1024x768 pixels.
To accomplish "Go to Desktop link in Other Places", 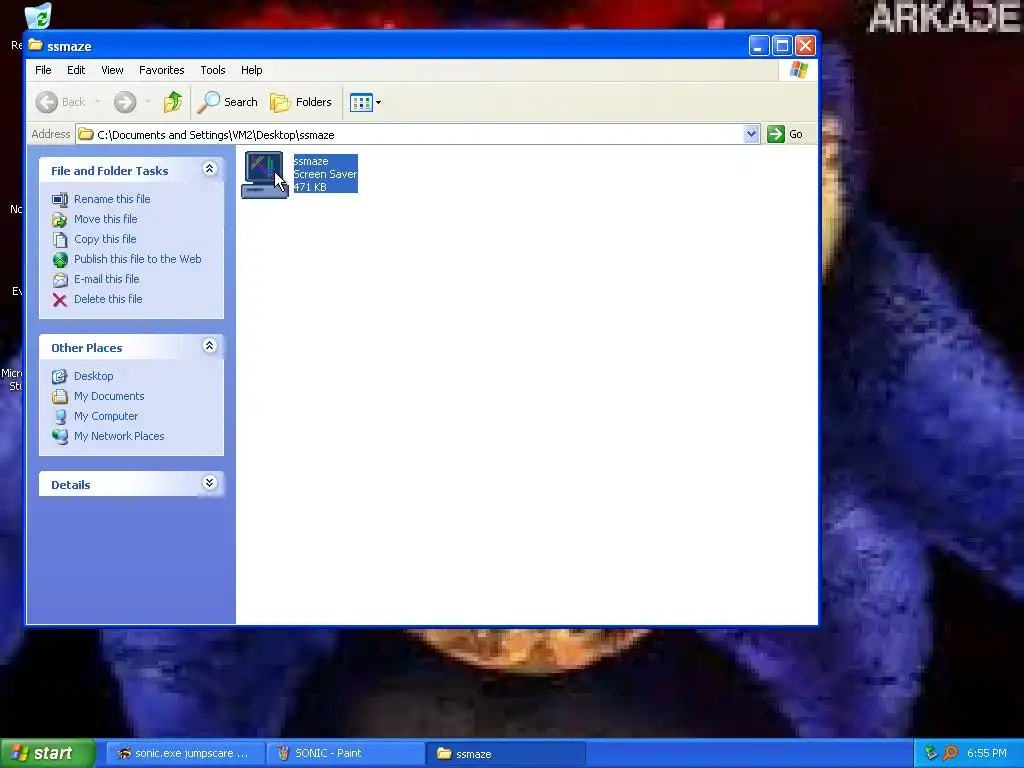I will click(93, 376).
